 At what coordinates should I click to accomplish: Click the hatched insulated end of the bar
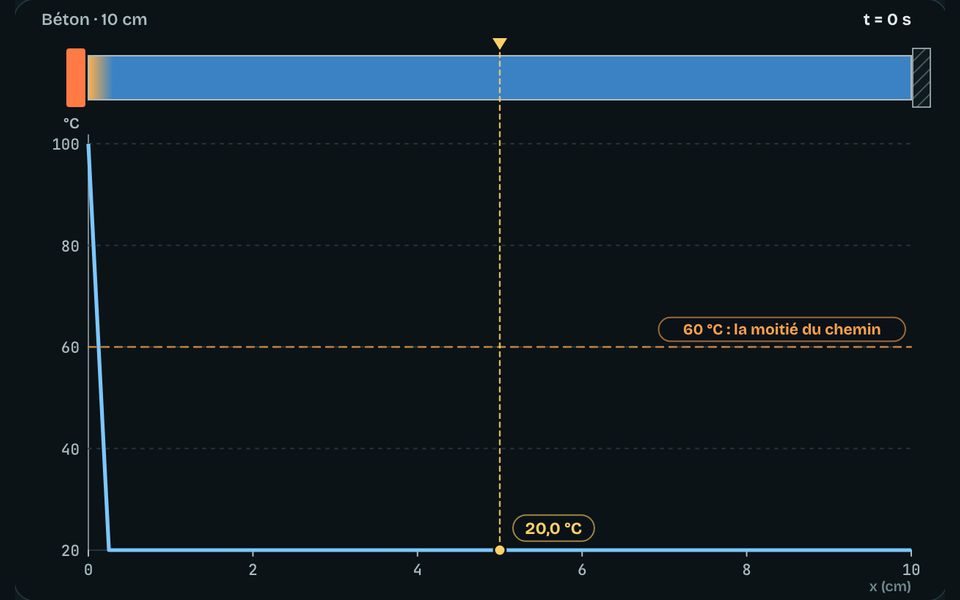921,78
